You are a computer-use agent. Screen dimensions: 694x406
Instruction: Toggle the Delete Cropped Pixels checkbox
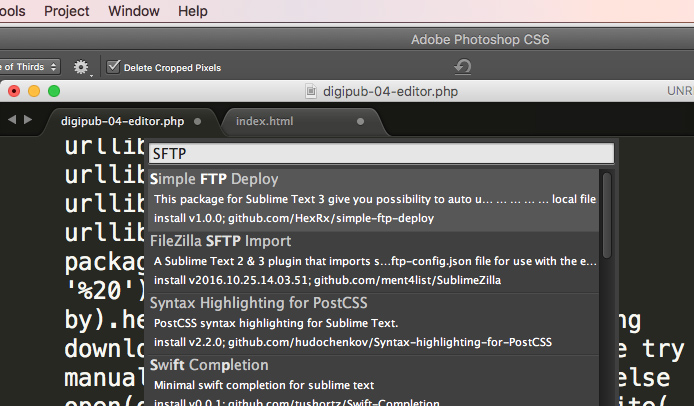(114, 67)
